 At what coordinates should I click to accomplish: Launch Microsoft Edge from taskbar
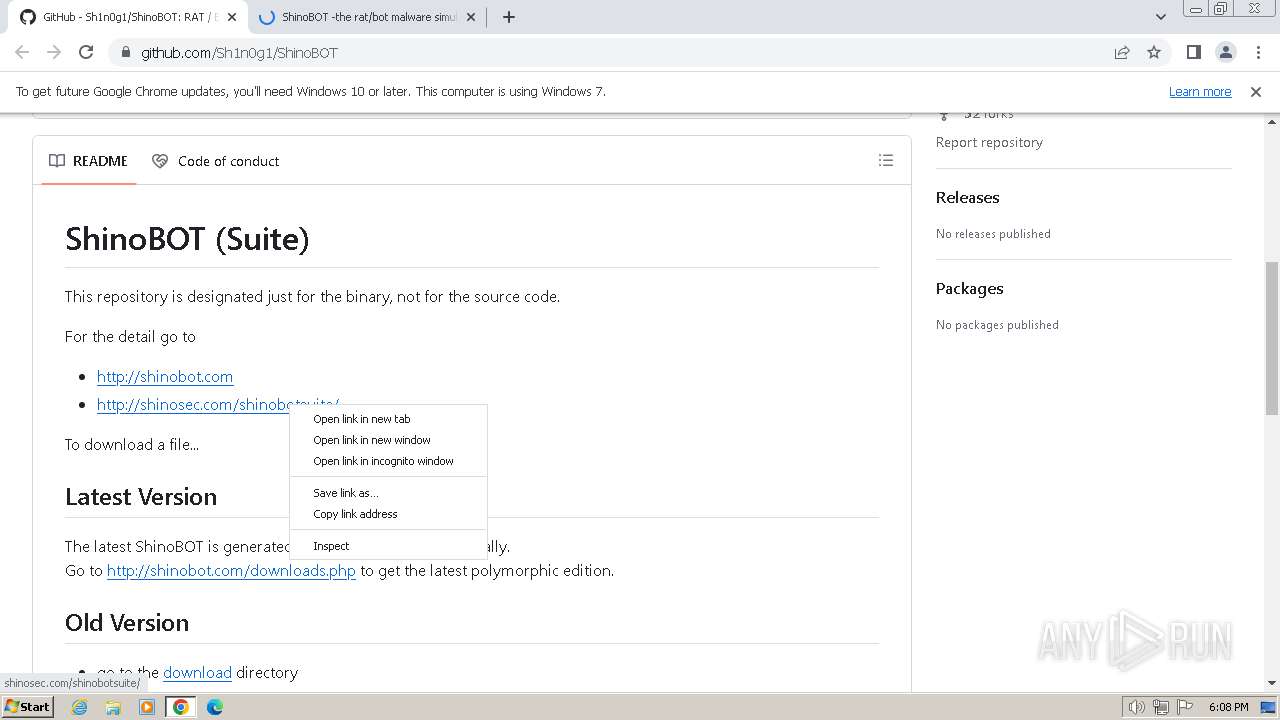(x=215, y=707)
